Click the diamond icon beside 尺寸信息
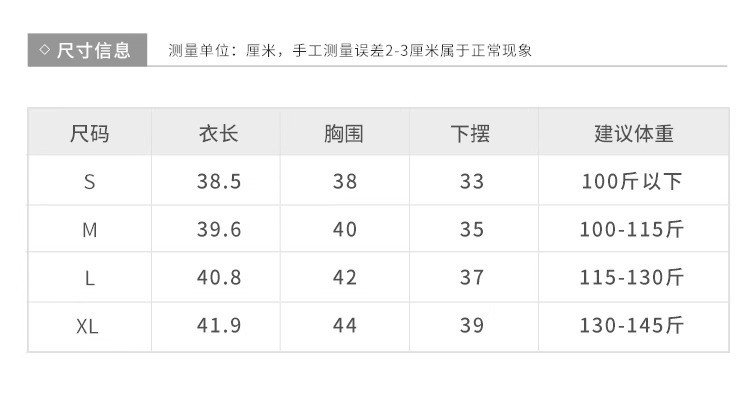 (43, 50)
